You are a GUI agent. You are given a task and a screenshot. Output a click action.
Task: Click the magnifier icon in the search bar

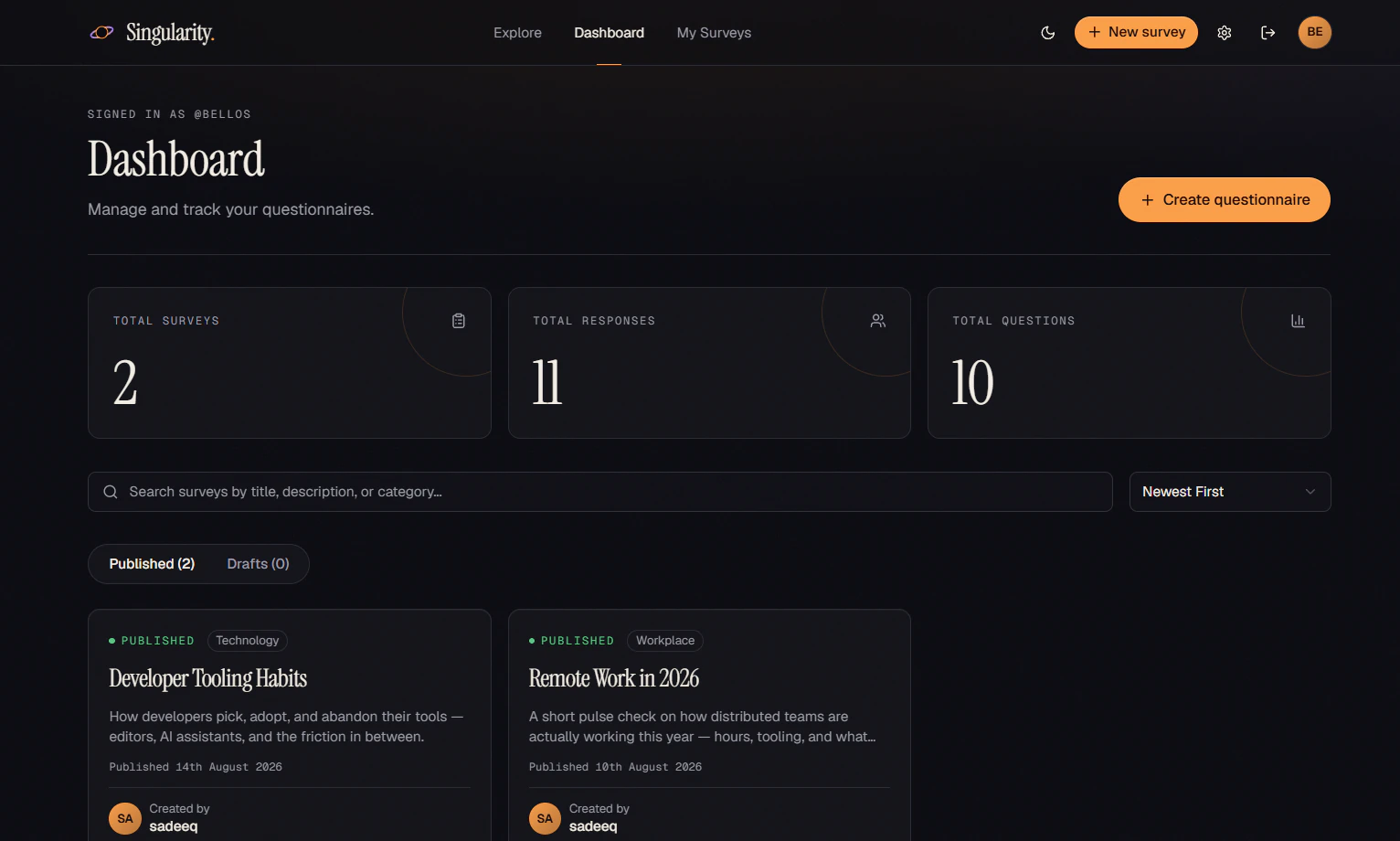pyautogui.click(x=111, y=492)
